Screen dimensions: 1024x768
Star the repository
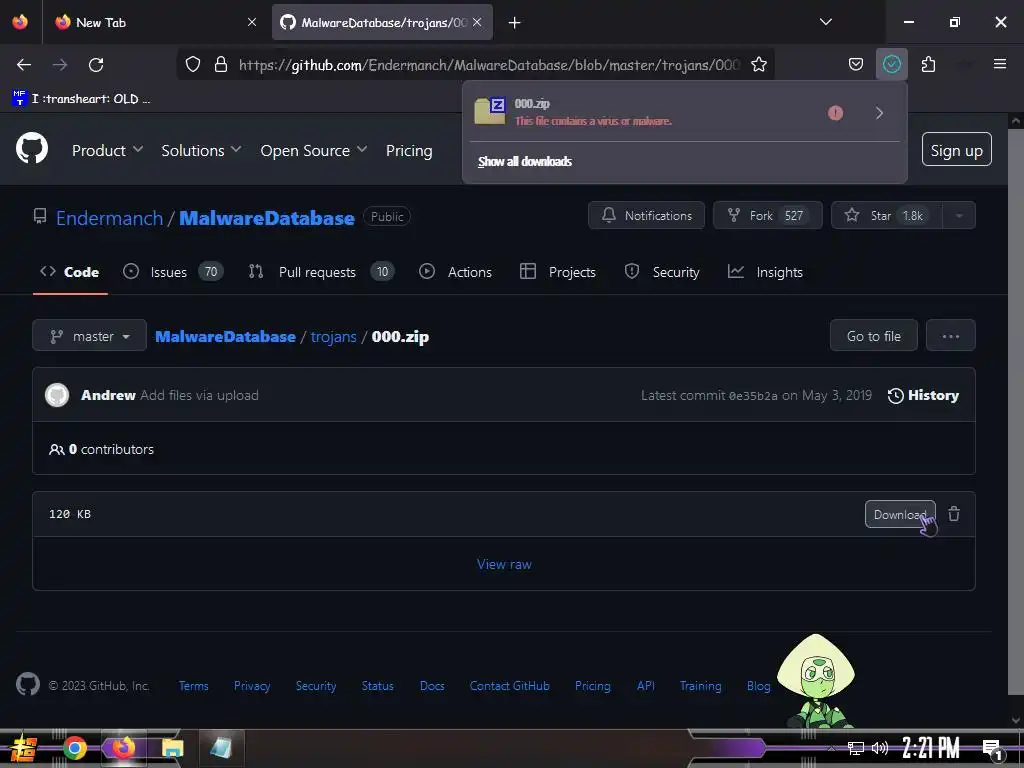(x=886, y=215)
